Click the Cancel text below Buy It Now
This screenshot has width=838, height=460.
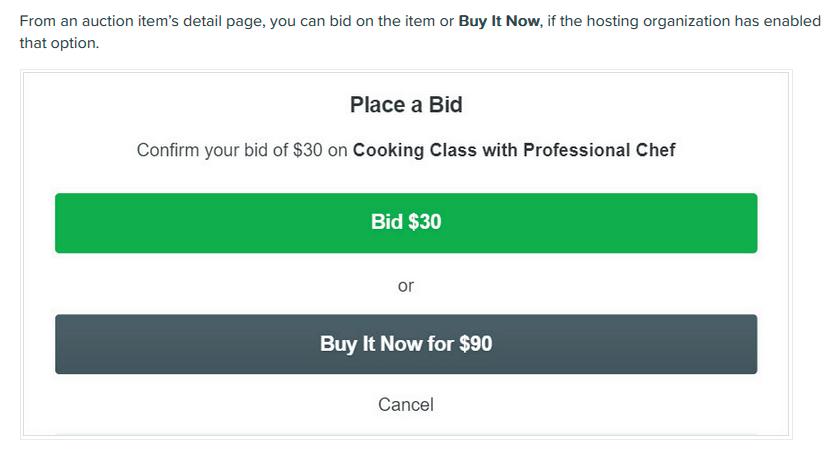(x=405, y=405)
